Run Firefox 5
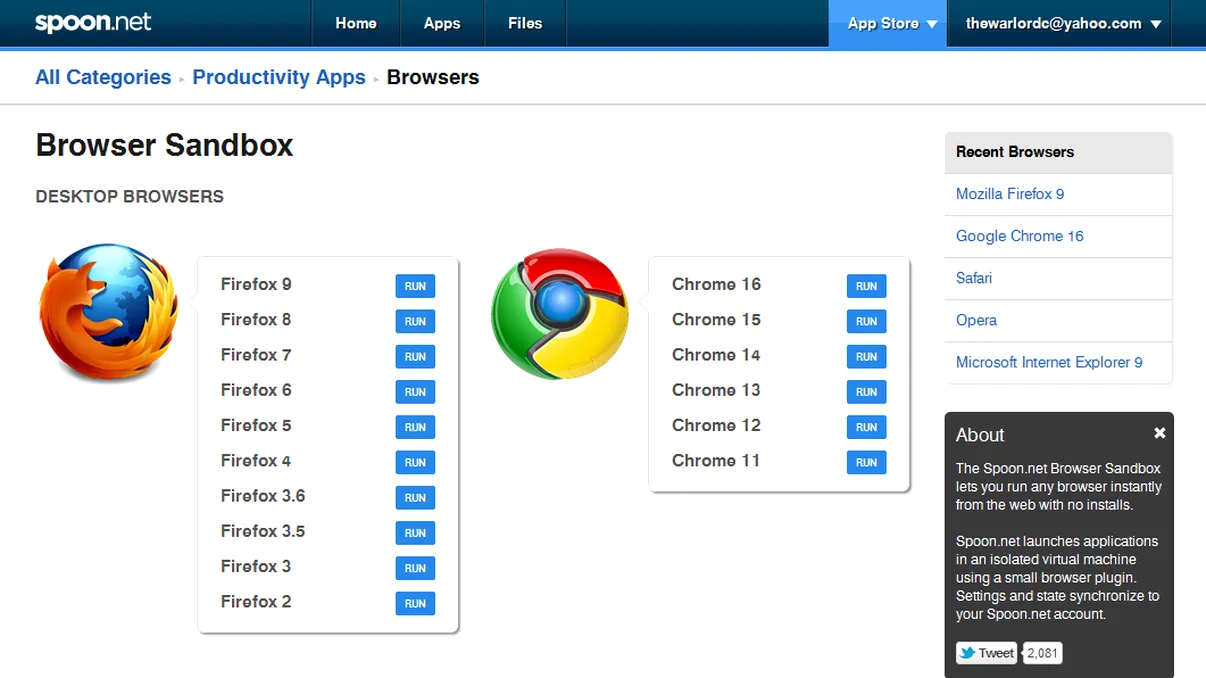Screen dimensions: 1206x678 click(x=415, y=427)
